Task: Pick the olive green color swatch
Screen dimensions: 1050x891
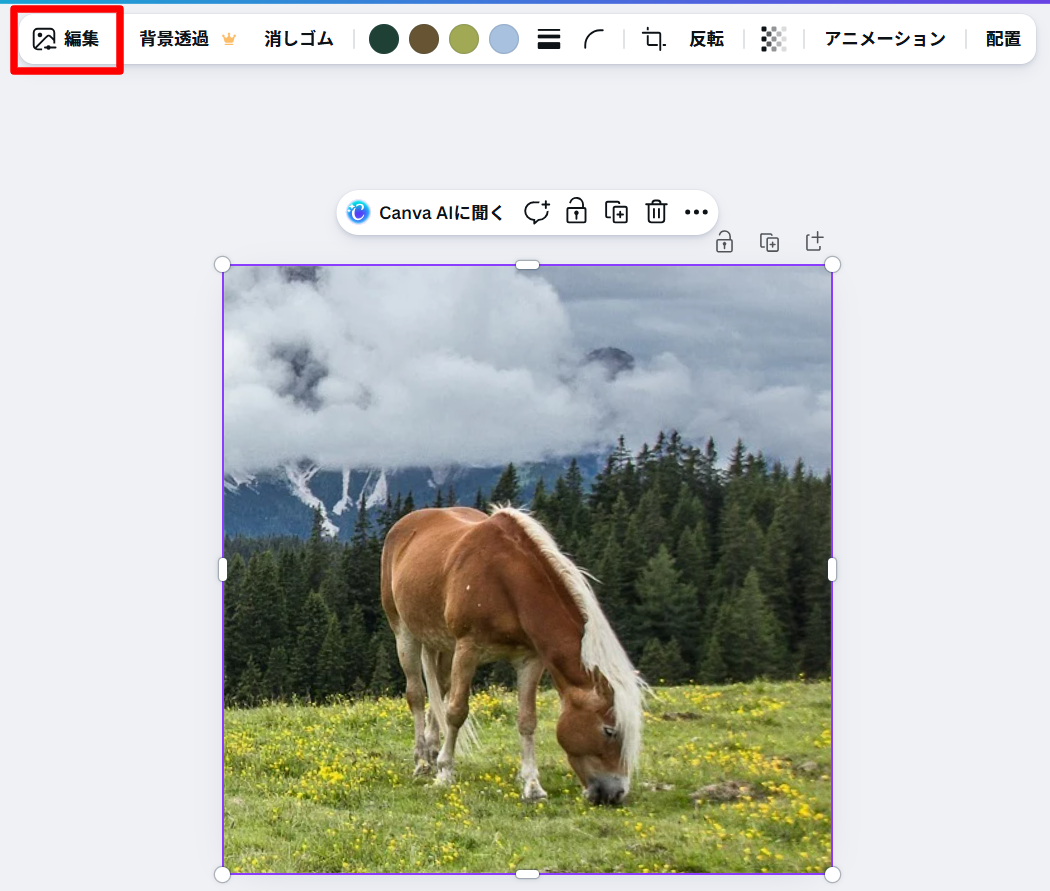Action: pos(464,39)
